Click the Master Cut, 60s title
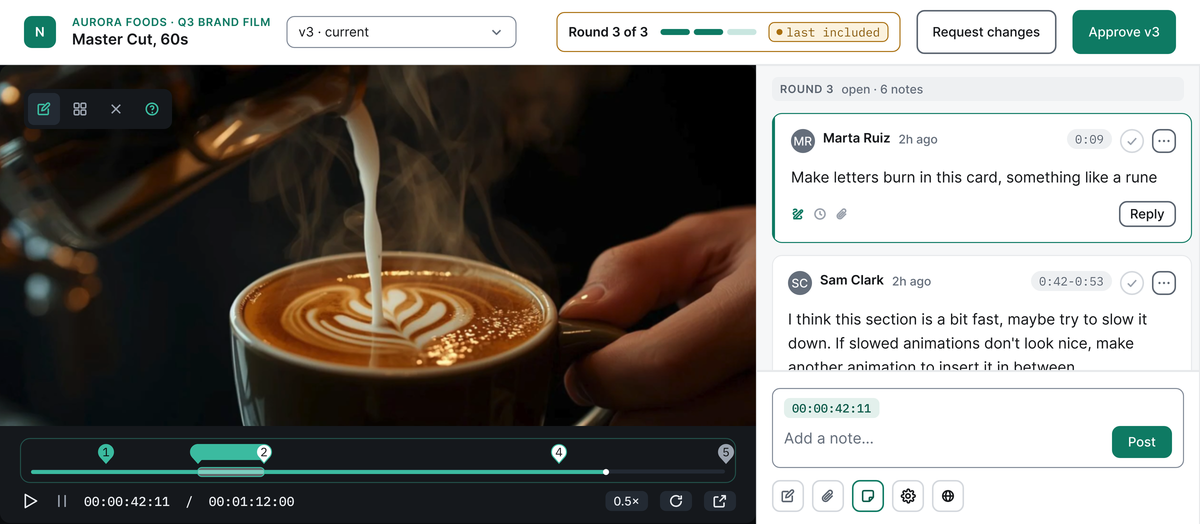The image size is (1200, 524). 130,40
